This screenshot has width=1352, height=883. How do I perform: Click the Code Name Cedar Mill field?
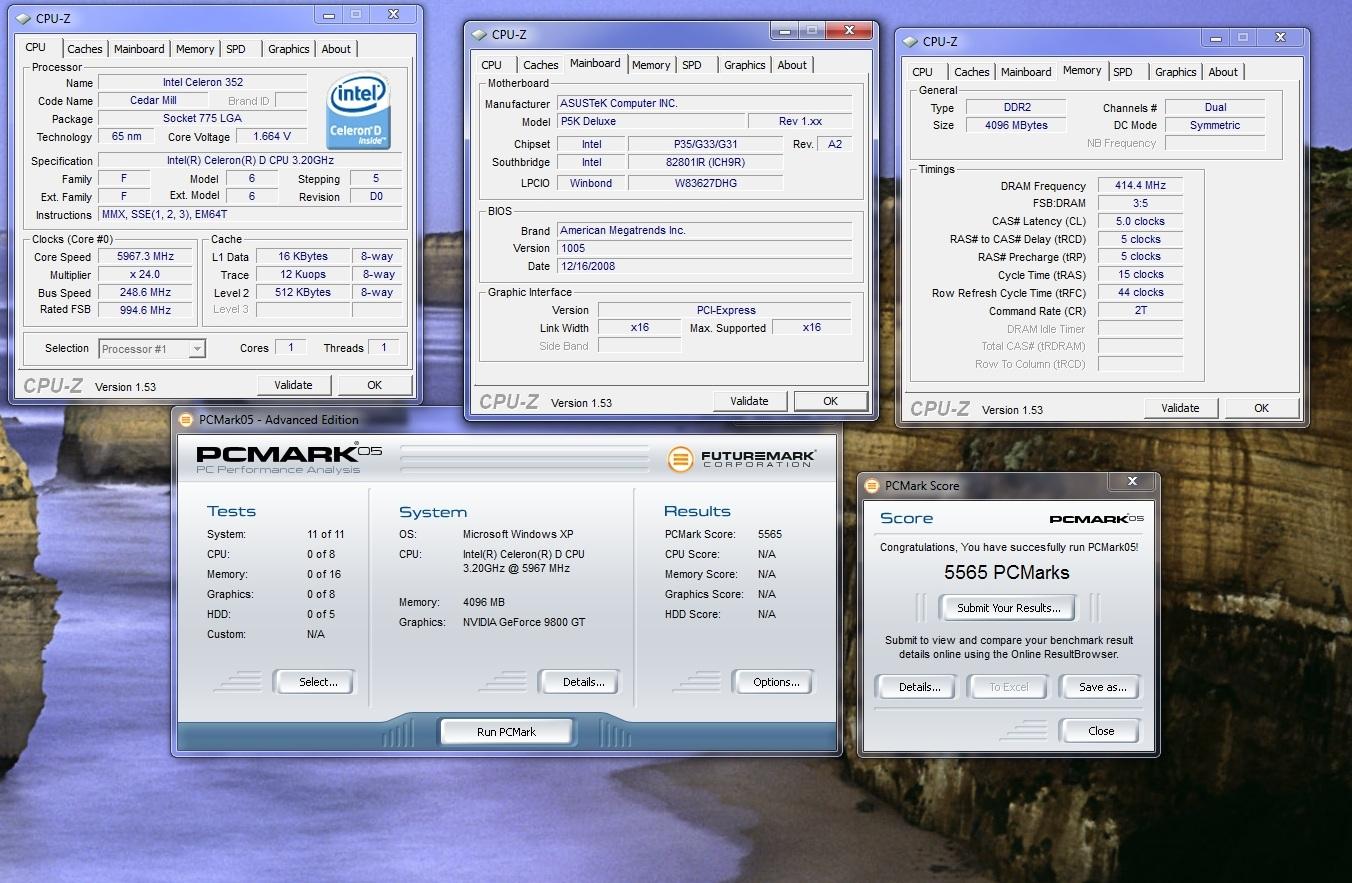(x=153, y=101)
